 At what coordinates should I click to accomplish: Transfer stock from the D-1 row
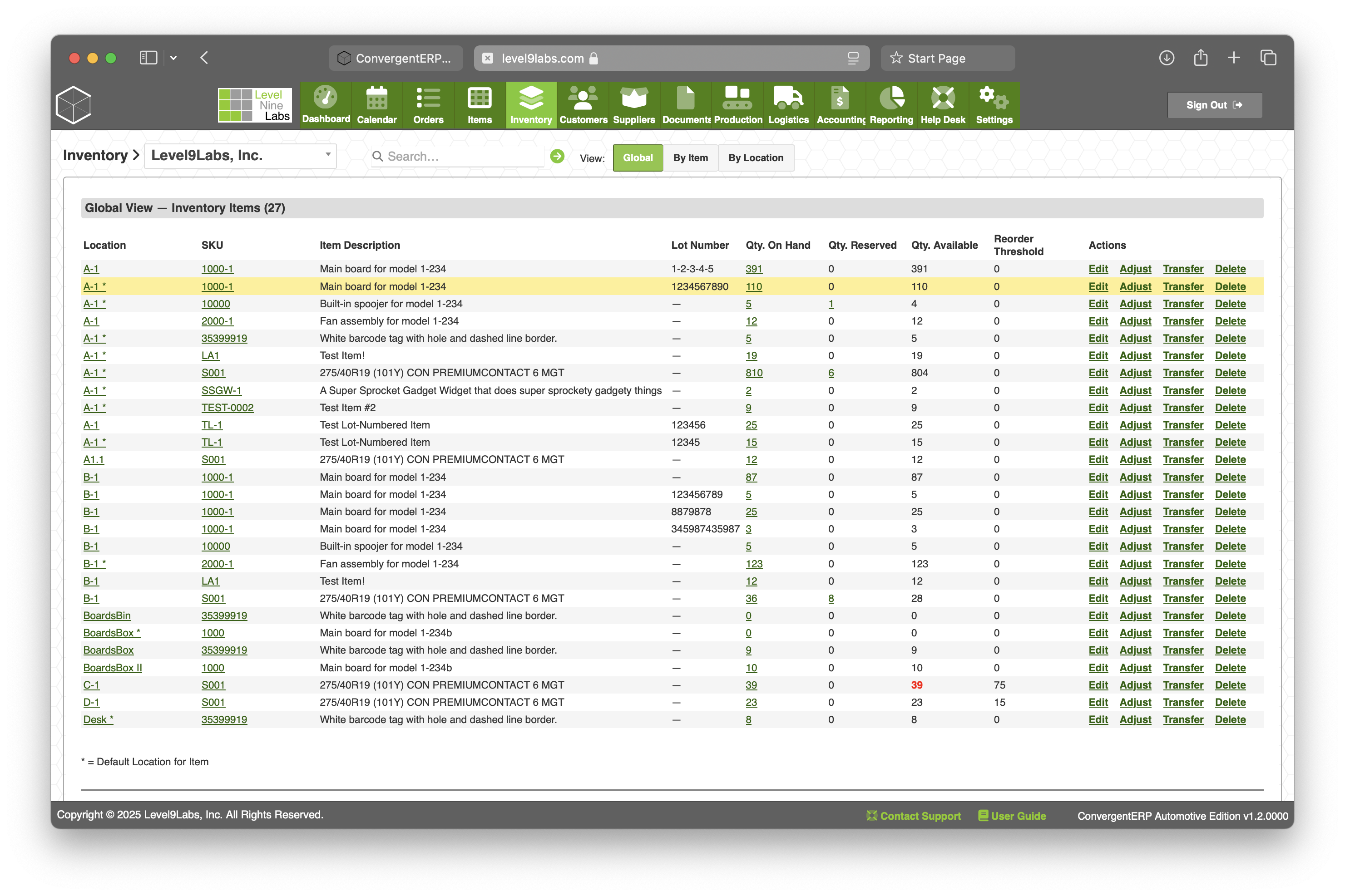coord(1182,702)
